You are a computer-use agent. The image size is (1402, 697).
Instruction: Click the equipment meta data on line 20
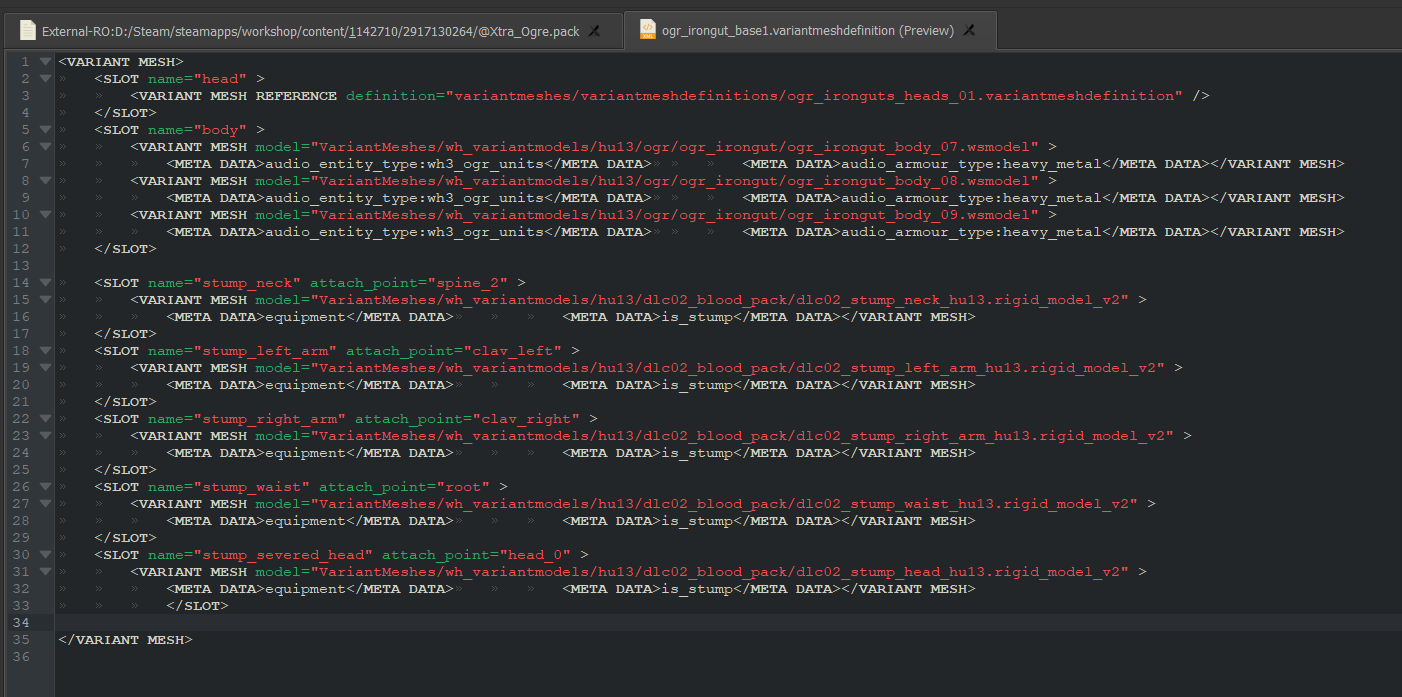coord(305,385)
